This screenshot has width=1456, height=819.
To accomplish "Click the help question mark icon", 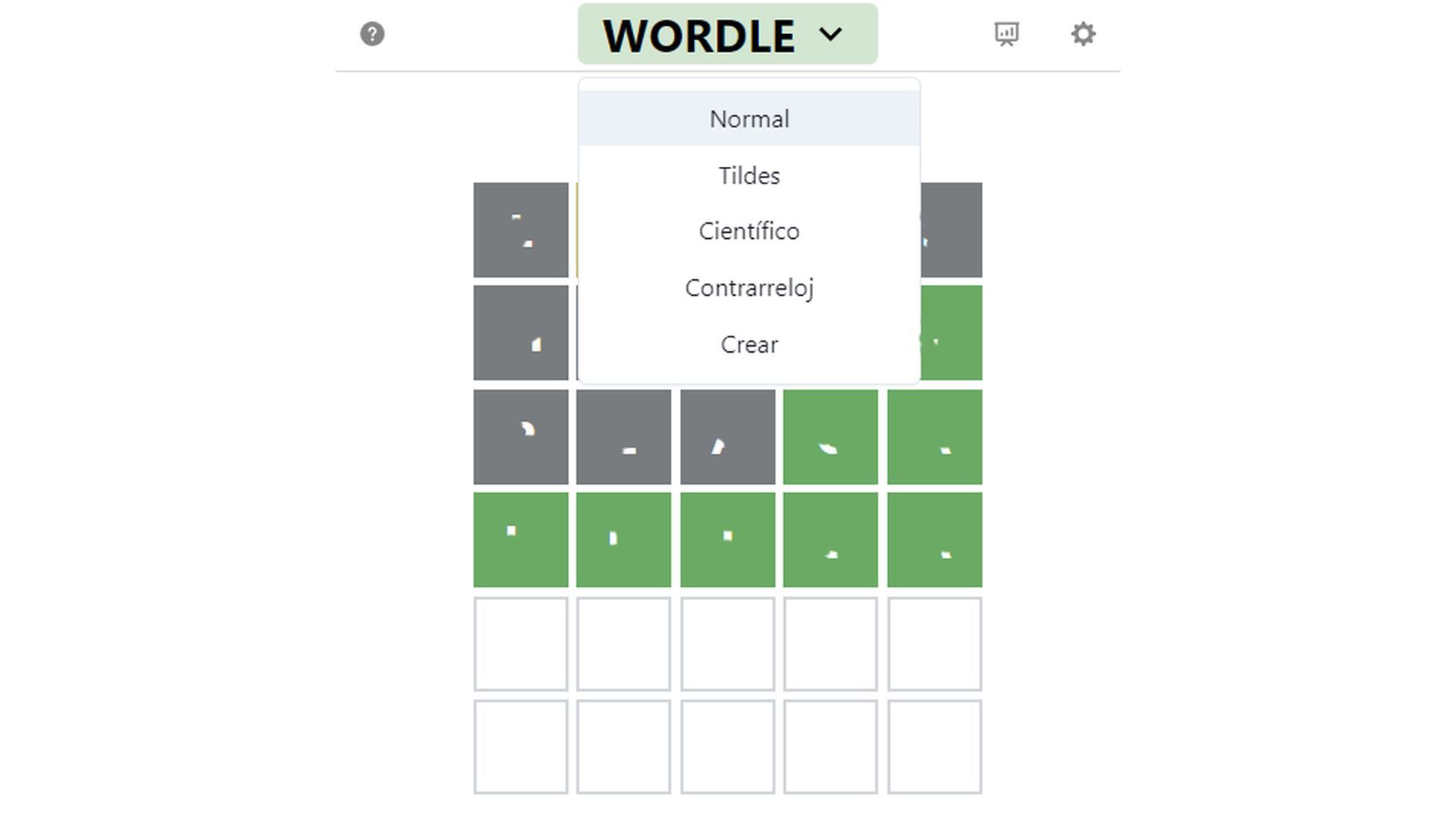I will tap(372, 34).
